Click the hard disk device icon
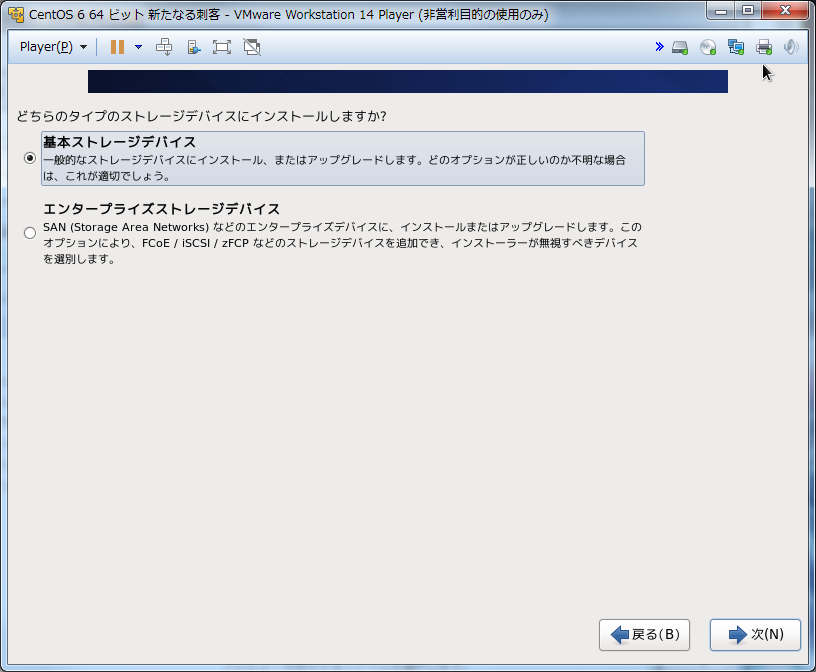816x672 pixels. 680,47
